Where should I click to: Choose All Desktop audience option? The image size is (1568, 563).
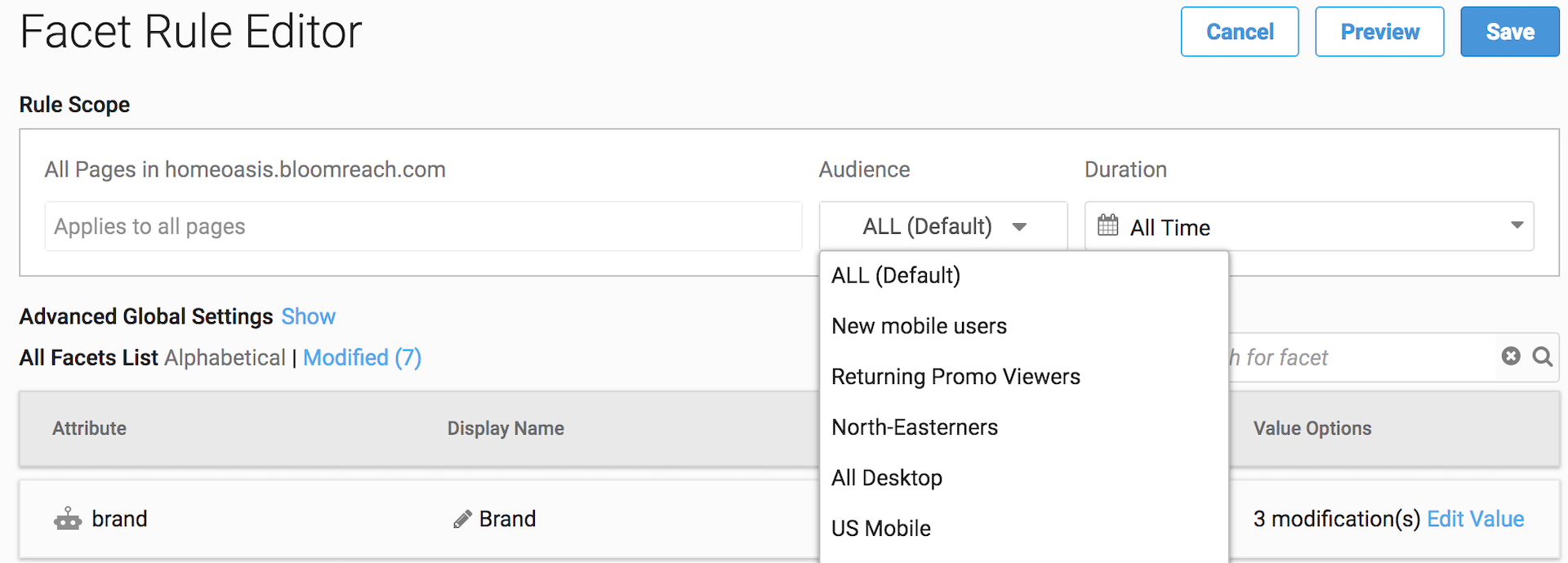pos(887,478)
